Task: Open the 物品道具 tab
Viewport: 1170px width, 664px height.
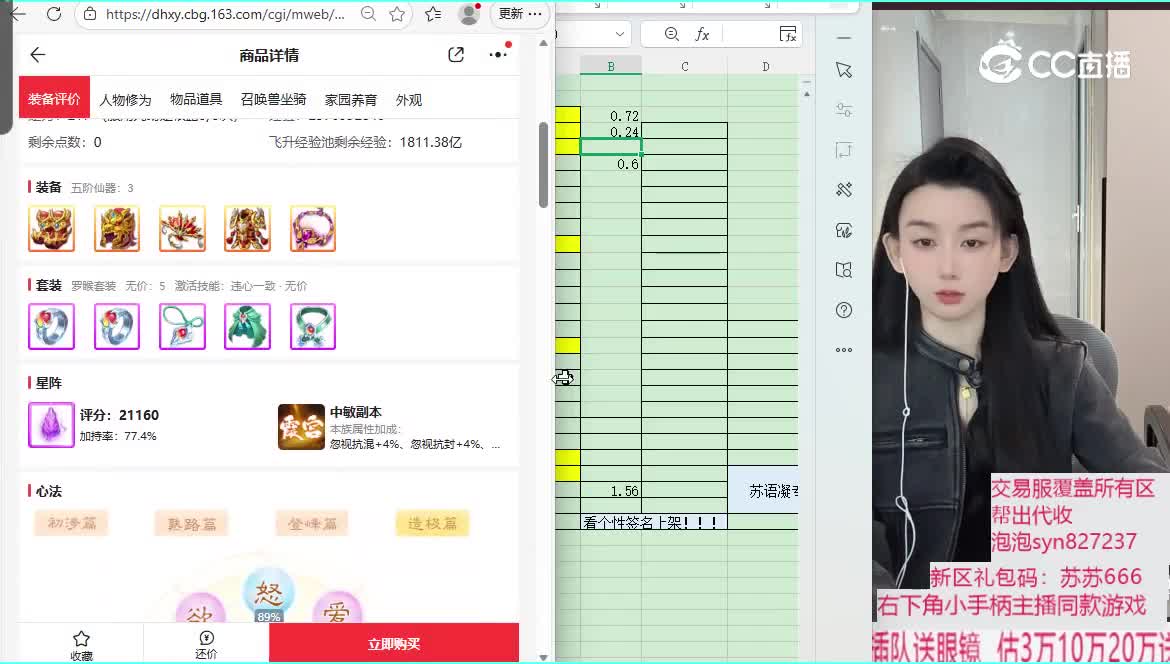Action: pyautogui.click(x=195, y=99)
